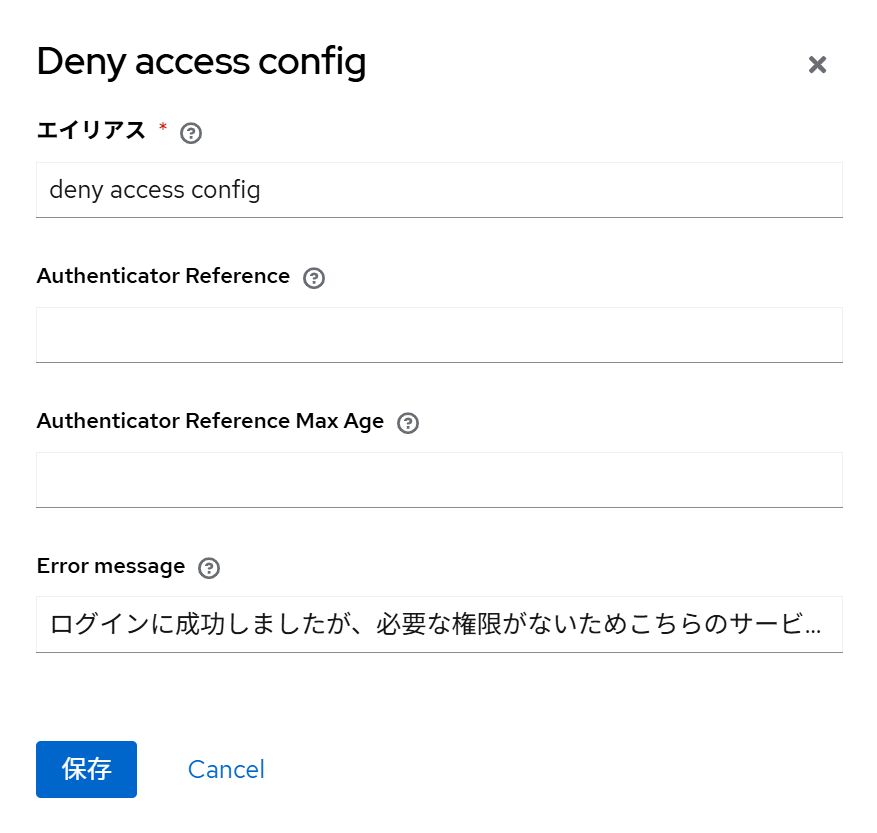
Task: Select the Authenticator Reference Max Age input
Action: tap(439, 480)
